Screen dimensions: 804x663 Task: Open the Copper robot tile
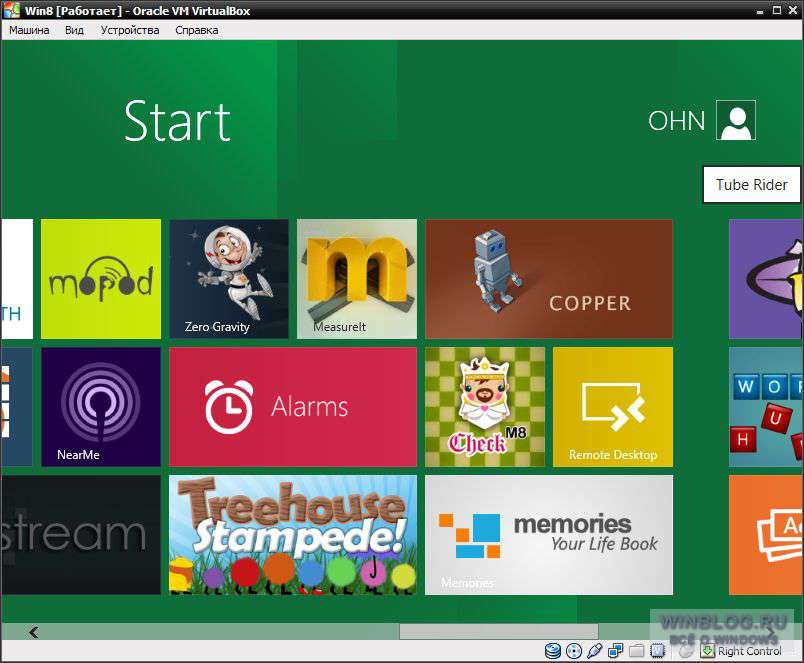549,279
